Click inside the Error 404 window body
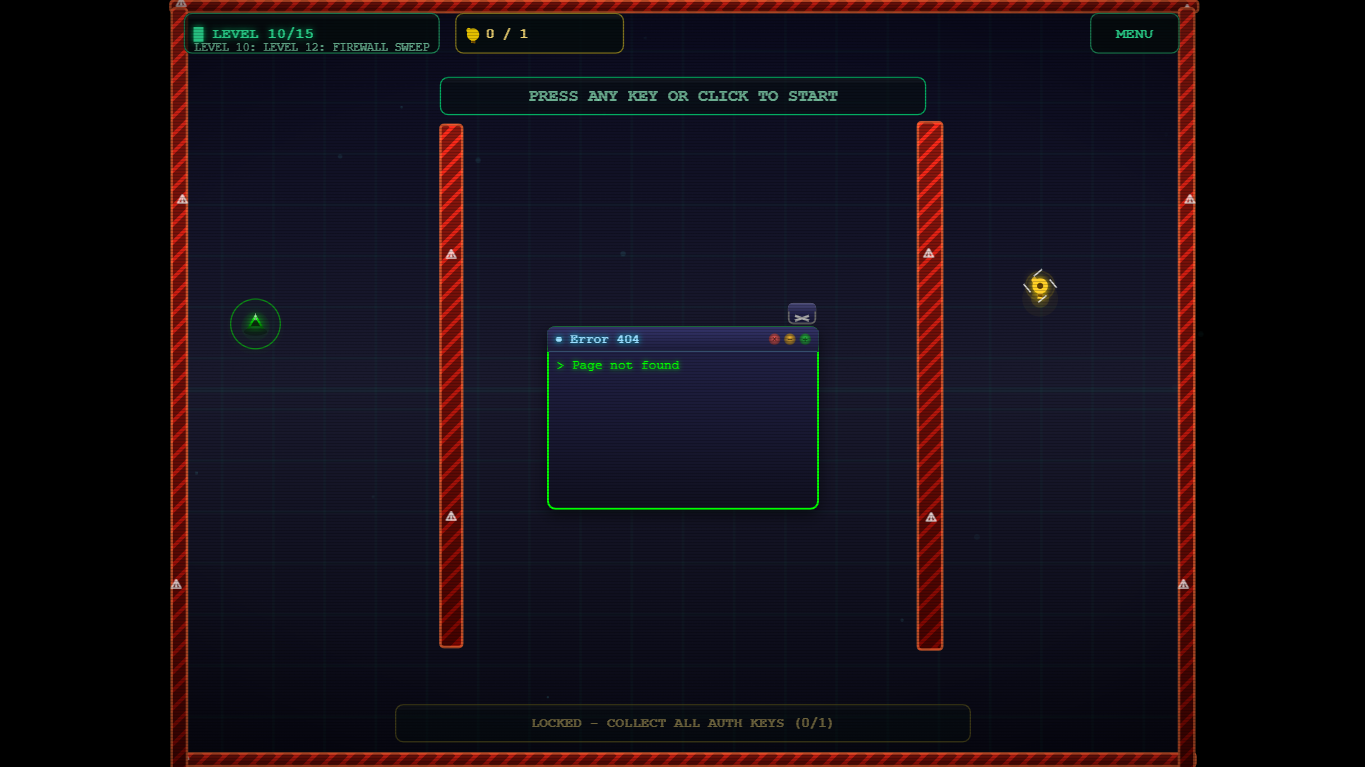Screen dimensions: 1365x767 683,430
